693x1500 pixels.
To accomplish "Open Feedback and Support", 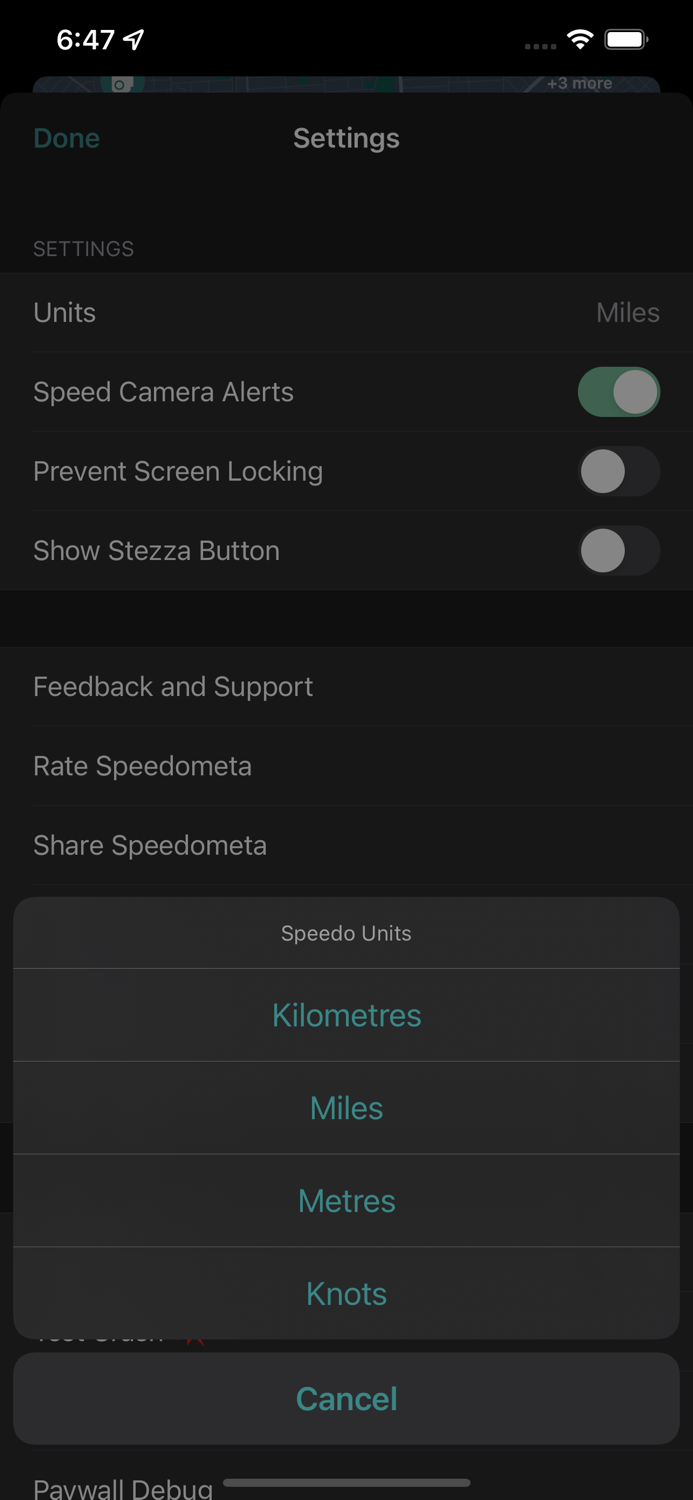I will pyautogui.click(x=173, y=686).
